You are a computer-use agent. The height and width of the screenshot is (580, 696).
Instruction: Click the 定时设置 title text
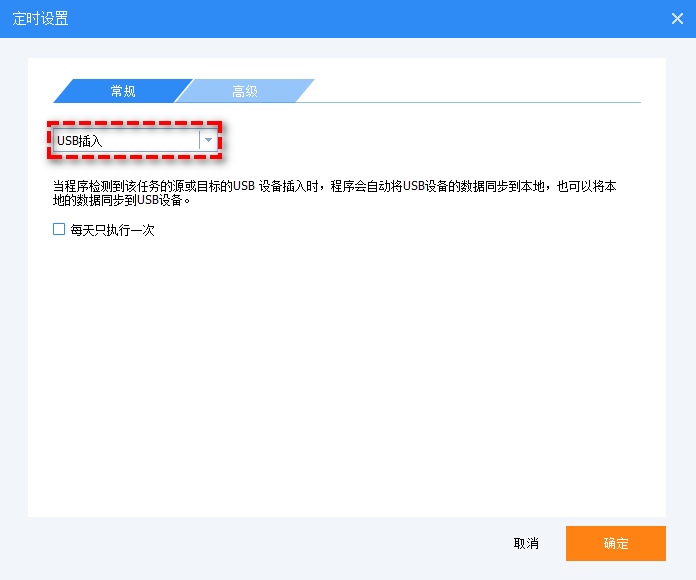coord(41,19)
